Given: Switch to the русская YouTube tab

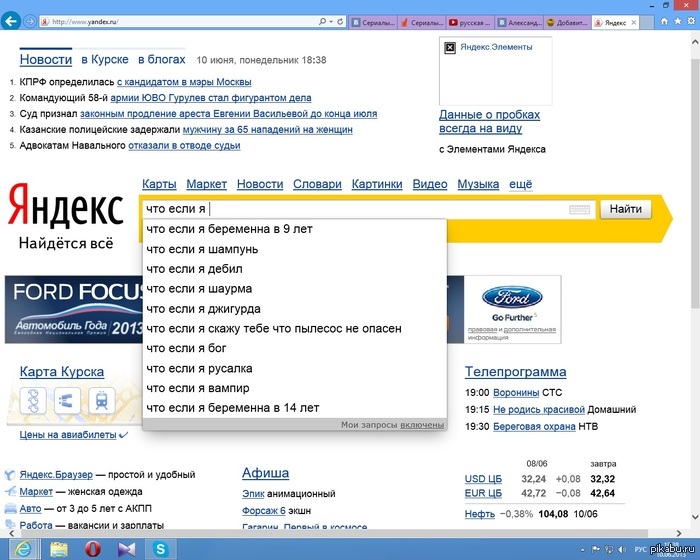Looking at the screenshot, I should coord(470,22).
